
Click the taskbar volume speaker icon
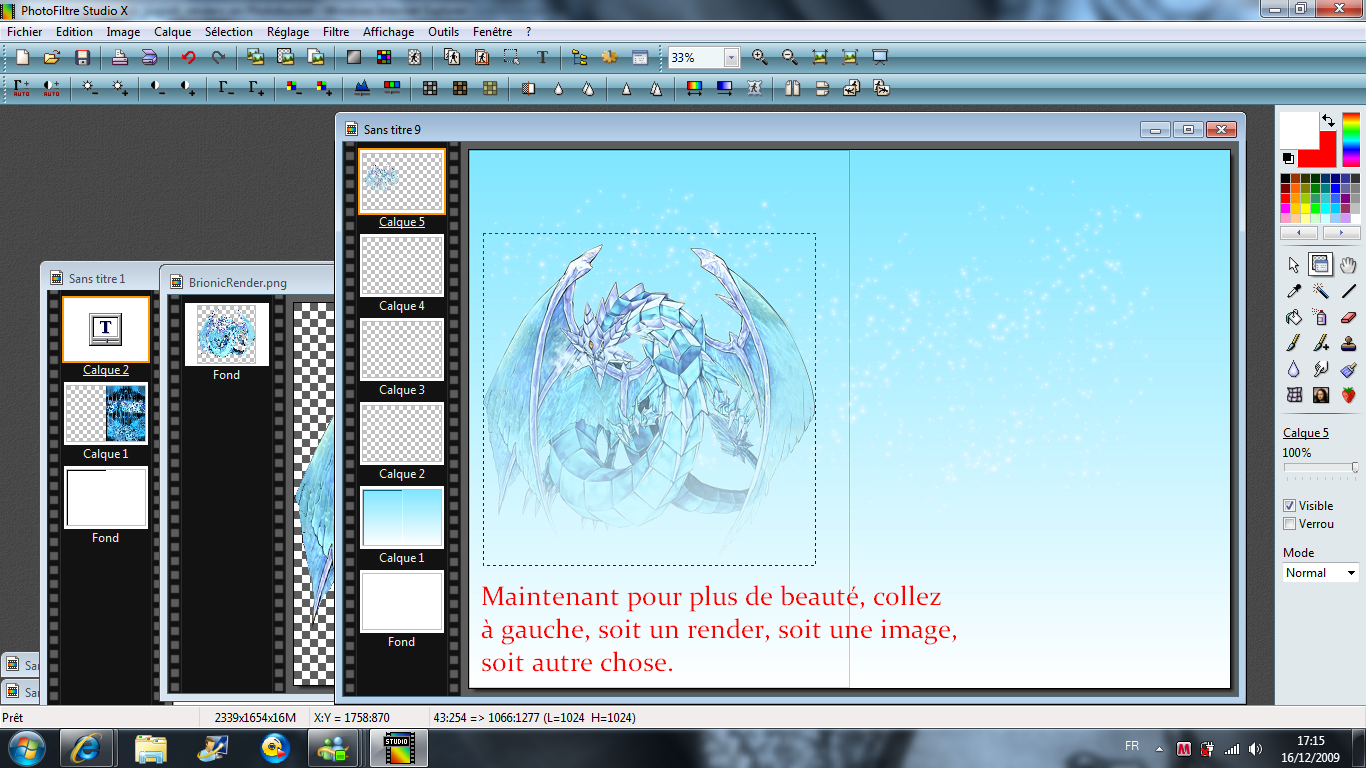click(1255, 748)
